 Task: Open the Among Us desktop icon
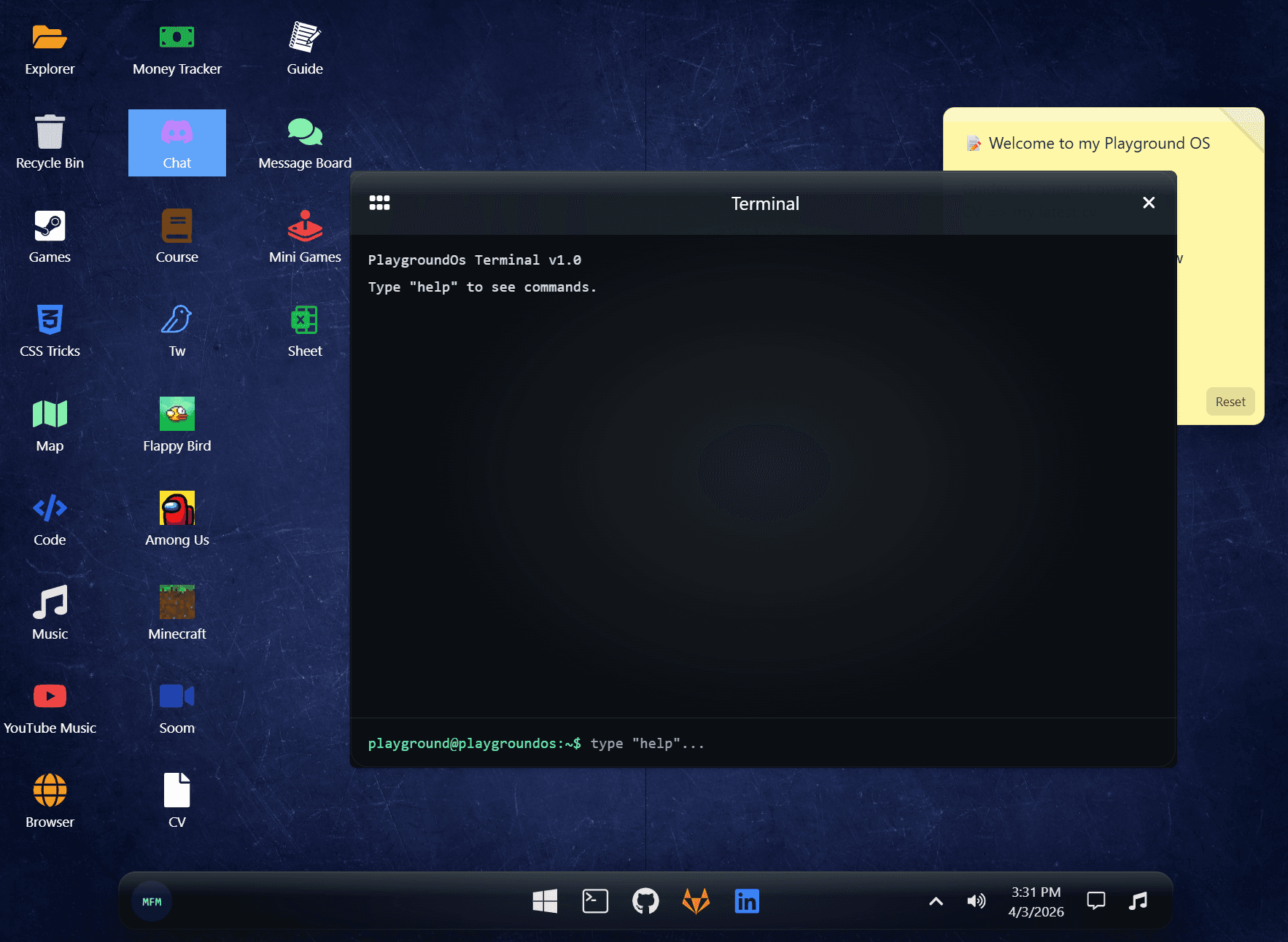click(176, 520)
